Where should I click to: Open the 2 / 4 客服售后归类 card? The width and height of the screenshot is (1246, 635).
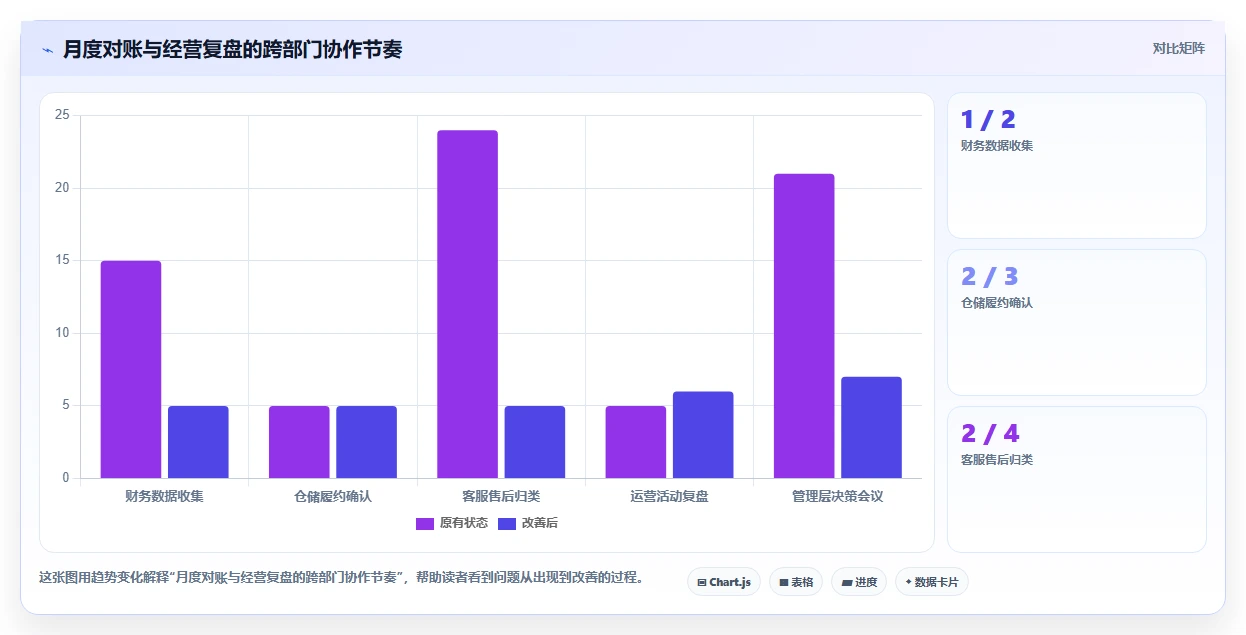pyautogui.click(x=1076, y=479)
